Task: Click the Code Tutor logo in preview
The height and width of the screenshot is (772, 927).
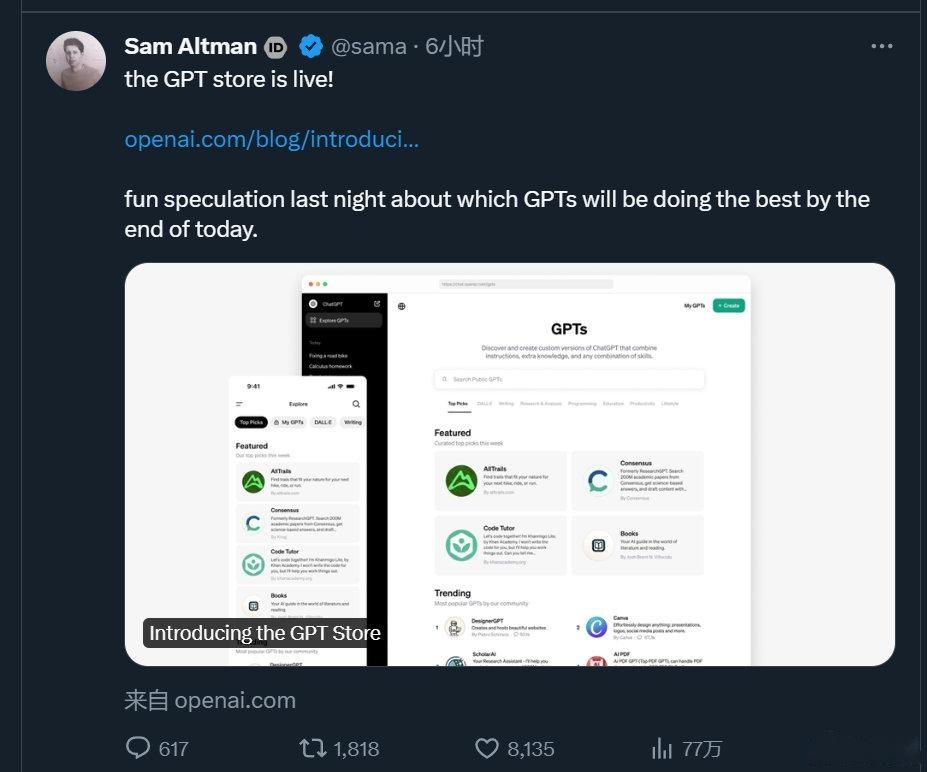Action: (461, 545)
